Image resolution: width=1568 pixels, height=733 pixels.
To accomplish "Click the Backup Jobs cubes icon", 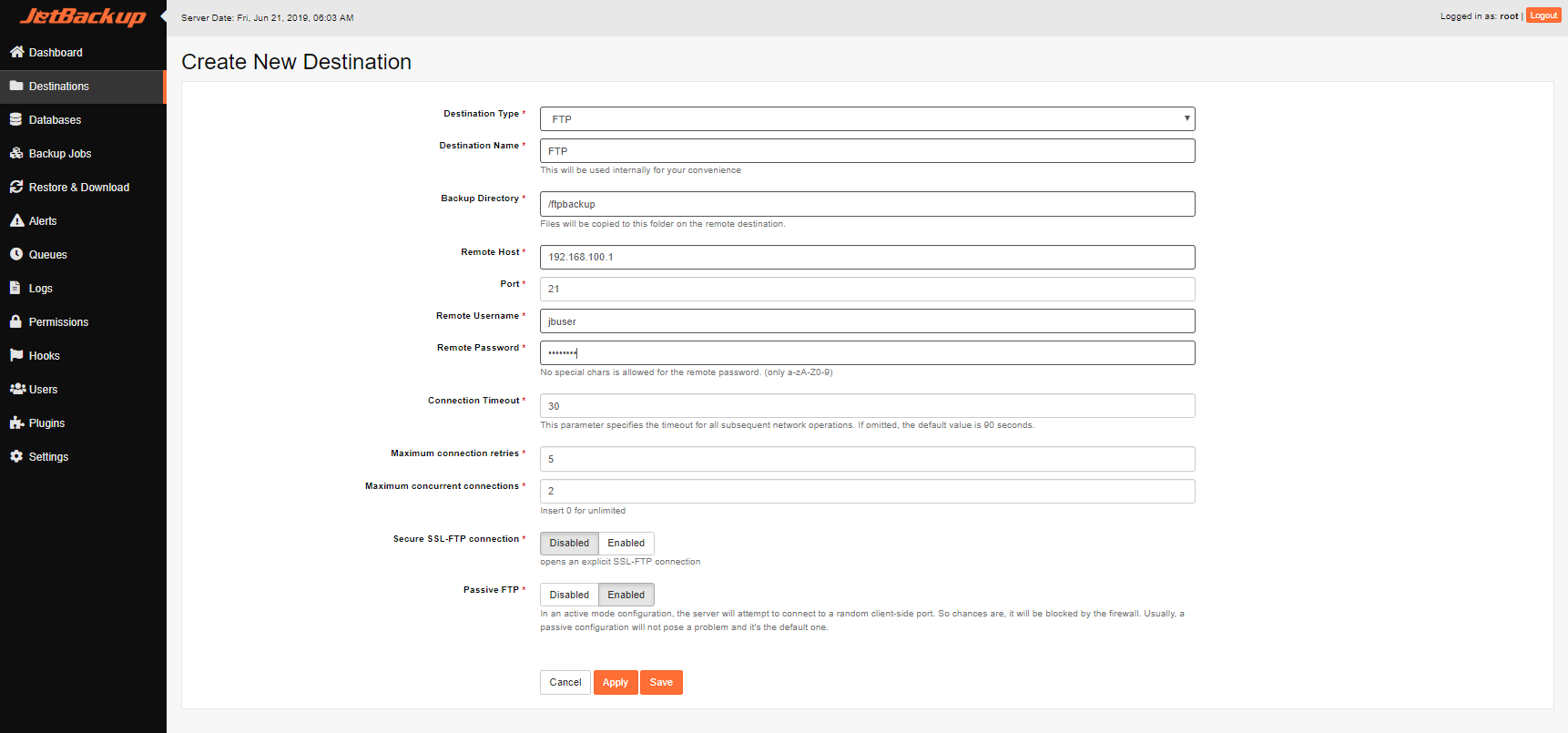I will (16, 153).
